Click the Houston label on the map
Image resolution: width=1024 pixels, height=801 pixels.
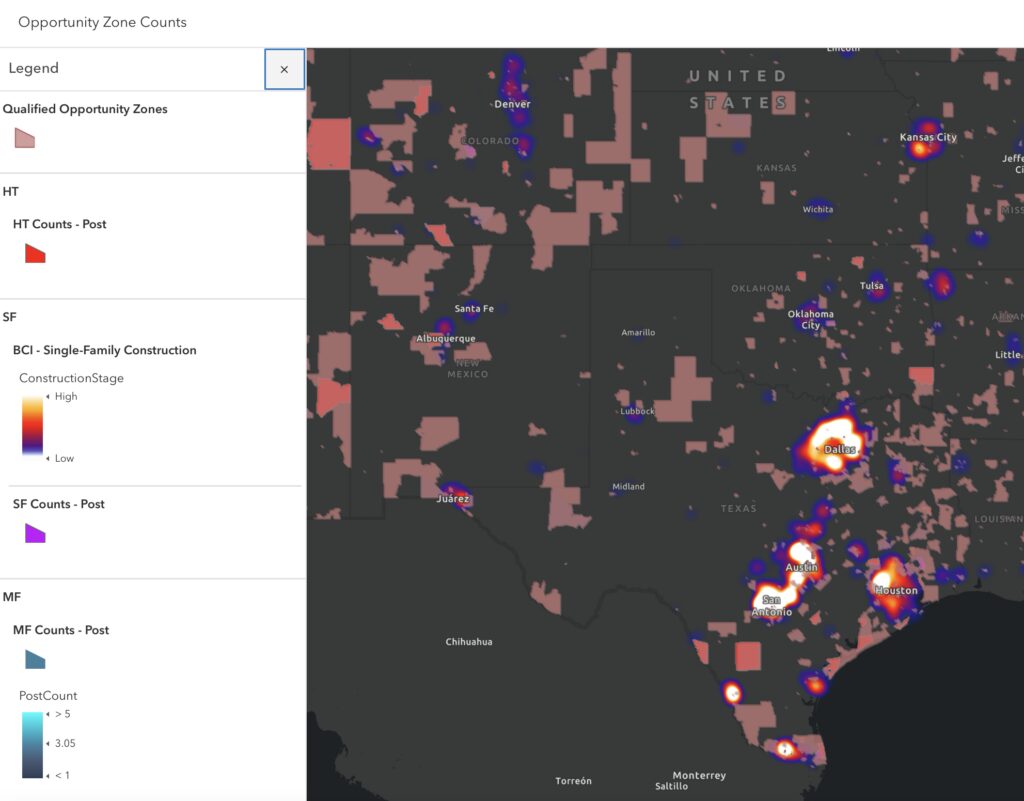click(x=896, y=590)
